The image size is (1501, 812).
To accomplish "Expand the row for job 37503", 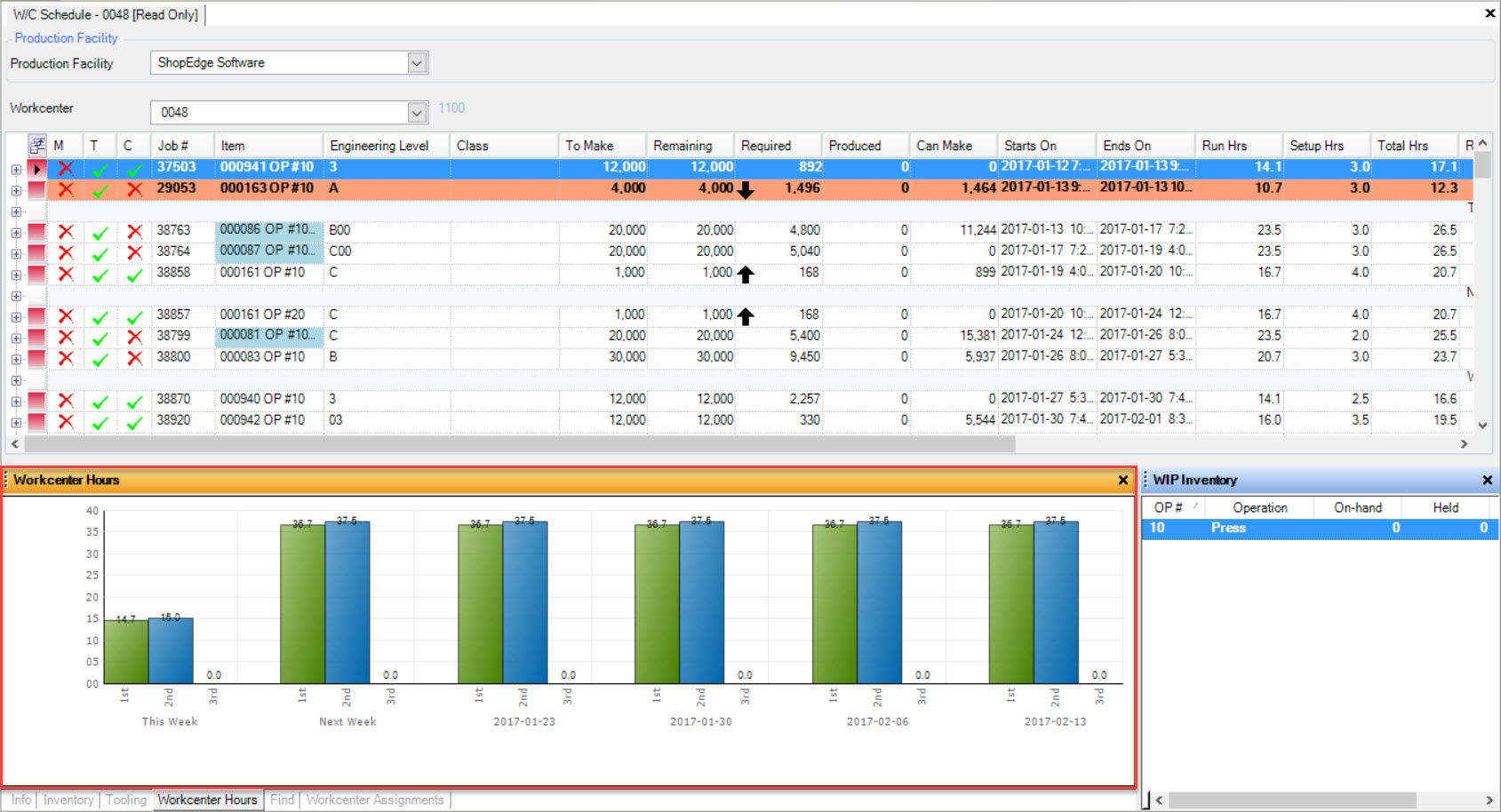I will click(x=16, y=169).
